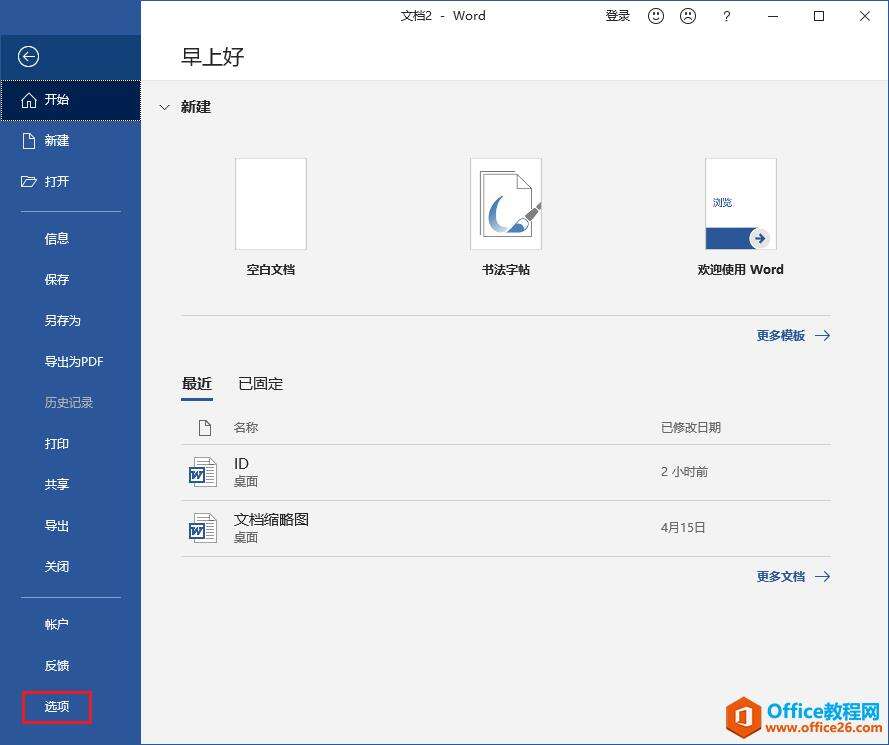Image resolution: width=889 pixels, height=745 pixels.
Task: Open the 书法字帖 template thumbnail
Action: click(x=506, y=204)
